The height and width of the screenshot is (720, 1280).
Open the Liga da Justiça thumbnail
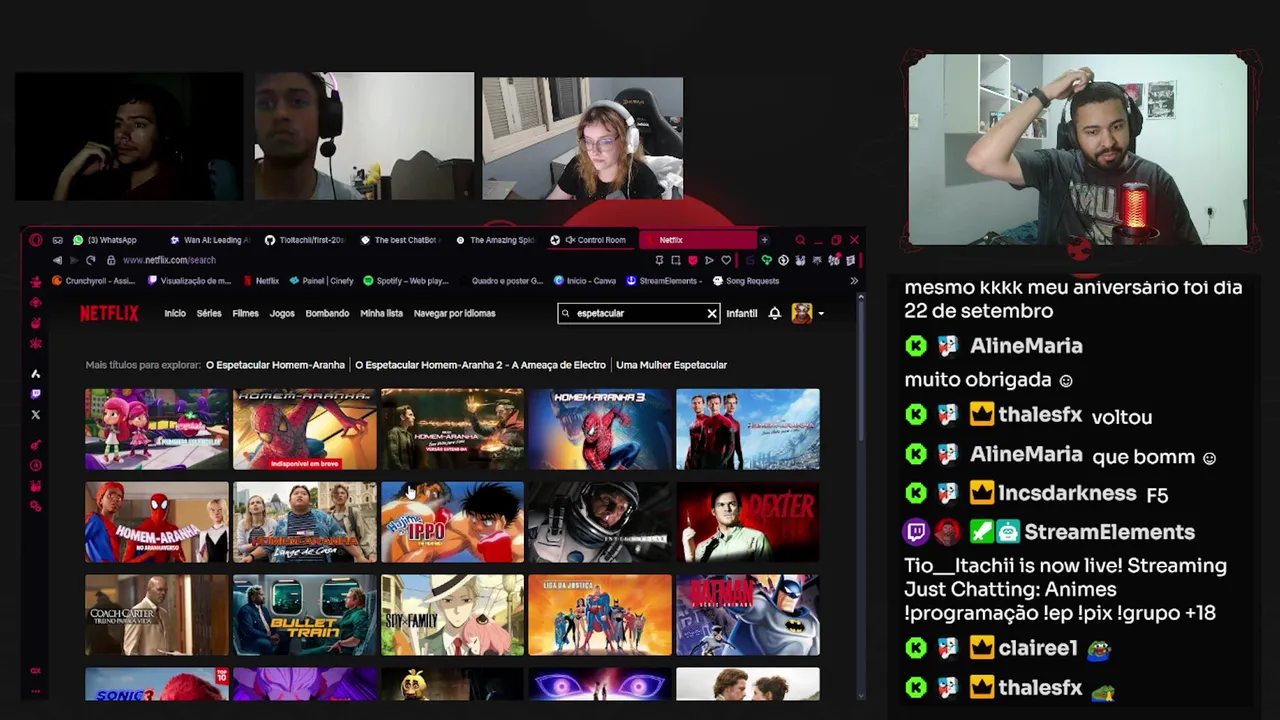[600, 615]
